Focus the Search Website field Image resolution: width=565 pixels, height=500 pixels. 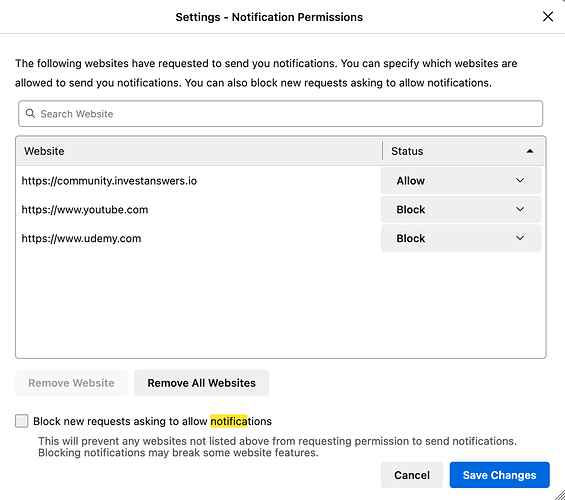point(280,114)
